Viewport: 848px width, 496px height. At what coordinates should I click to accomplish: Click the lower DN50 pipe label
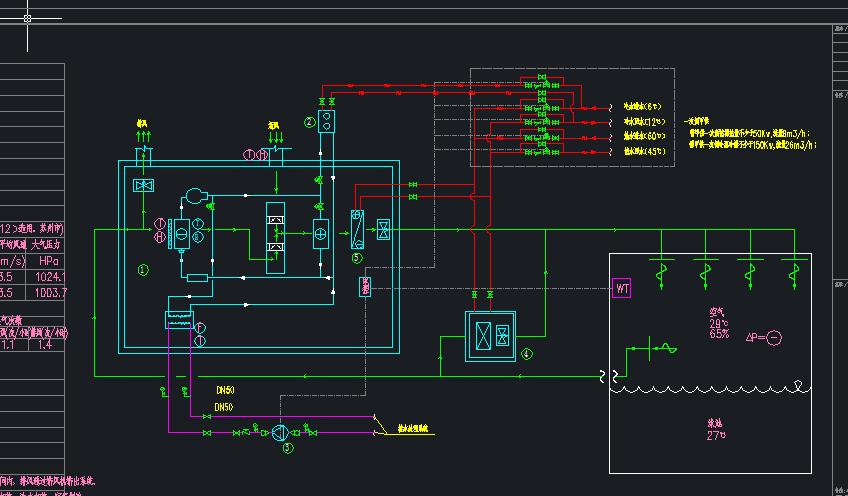click(x=223, y=407)
